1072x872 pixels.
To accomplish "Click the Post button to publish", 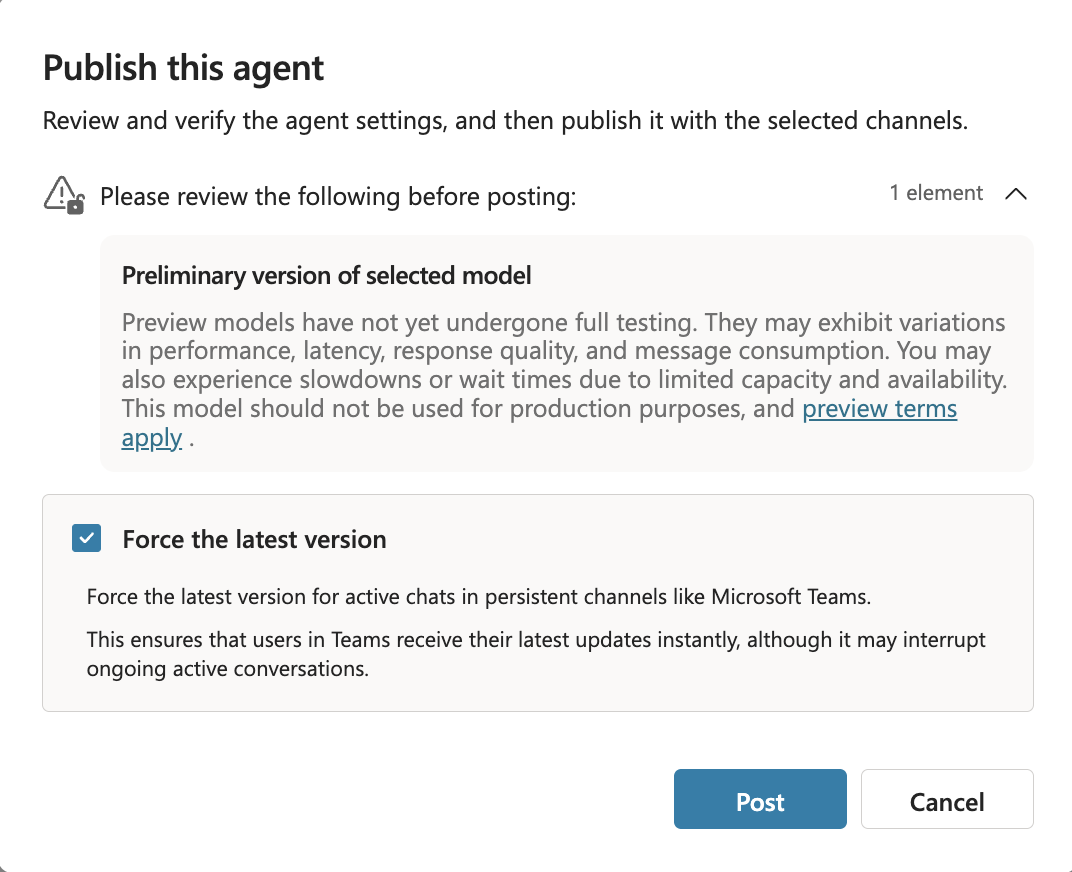I will click(760, 799).
